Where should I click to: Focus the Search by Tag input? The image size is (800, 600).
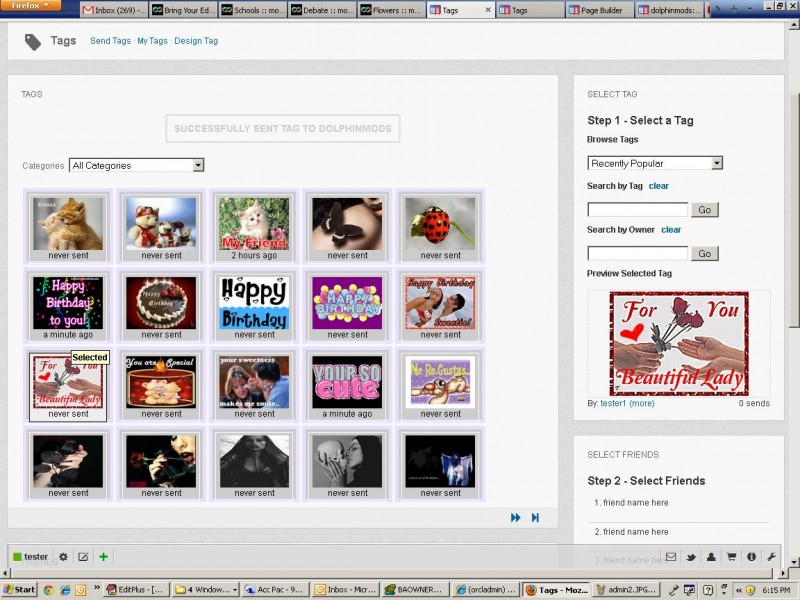638,210
